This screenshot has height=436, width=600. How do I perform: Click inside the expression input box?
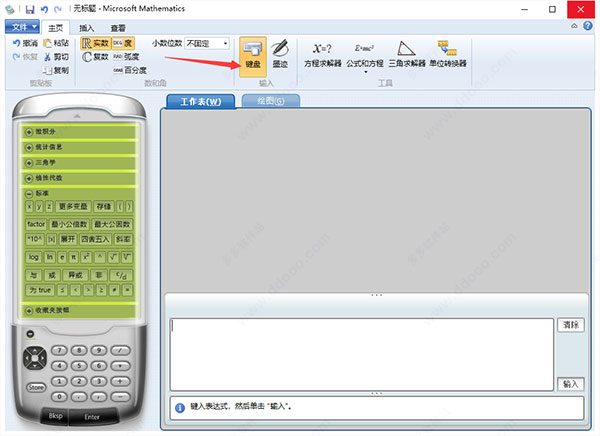tap(362, 354)
